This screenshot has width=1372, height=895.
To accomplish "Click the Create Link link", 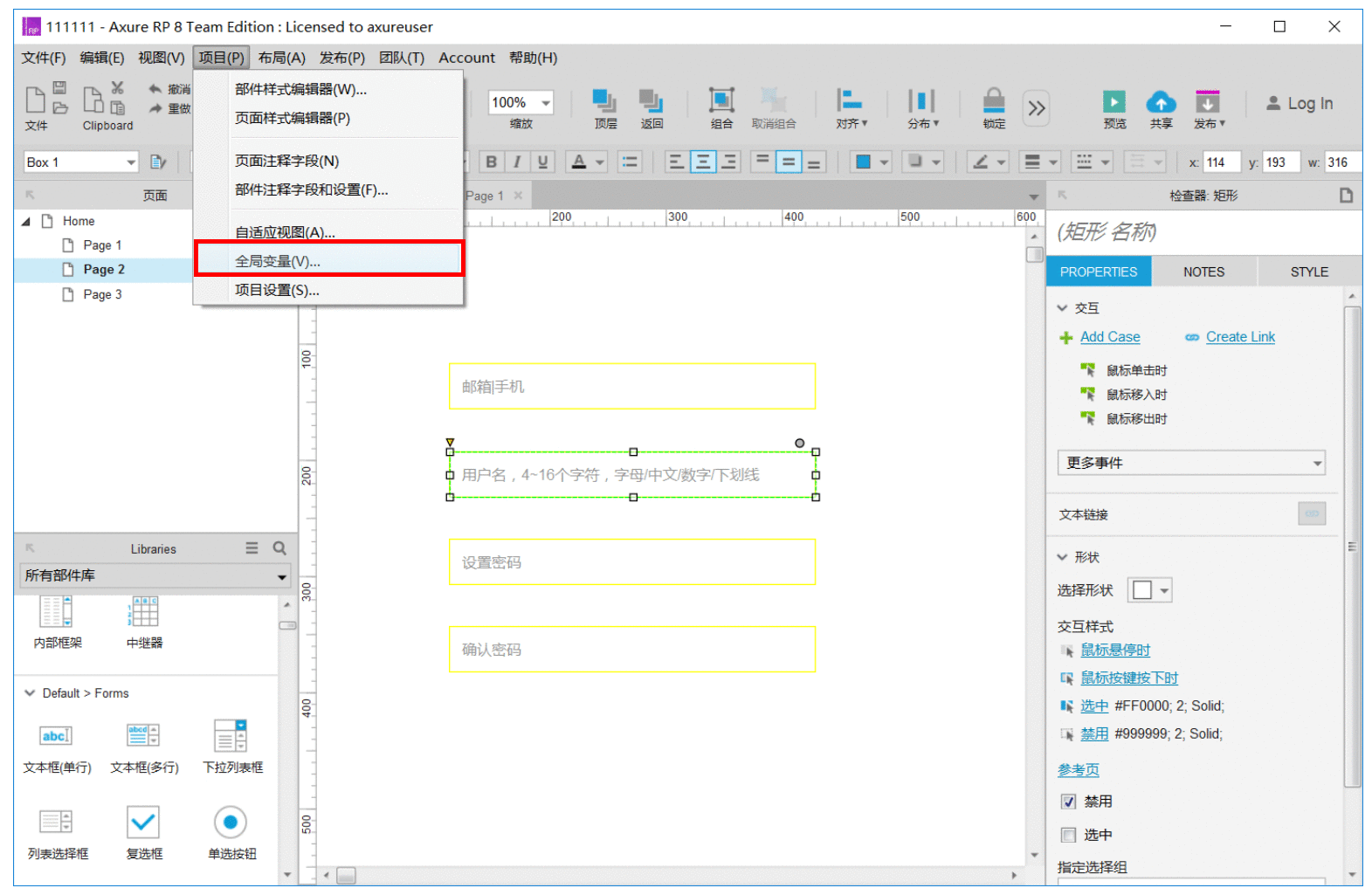I will click(1240, 337).
